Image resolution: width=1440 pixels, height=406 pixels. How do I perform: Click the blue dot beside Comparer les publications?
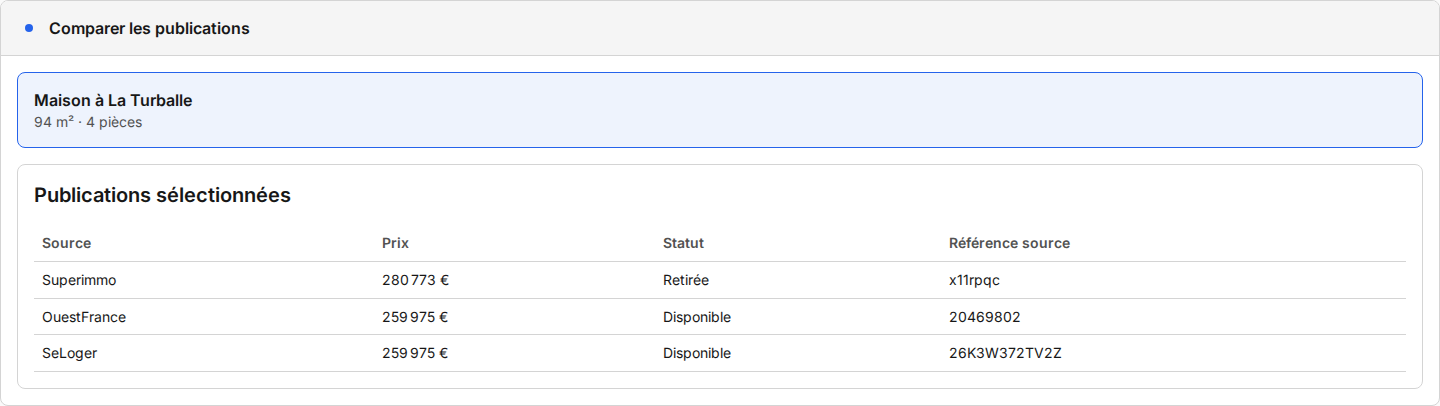29,28
